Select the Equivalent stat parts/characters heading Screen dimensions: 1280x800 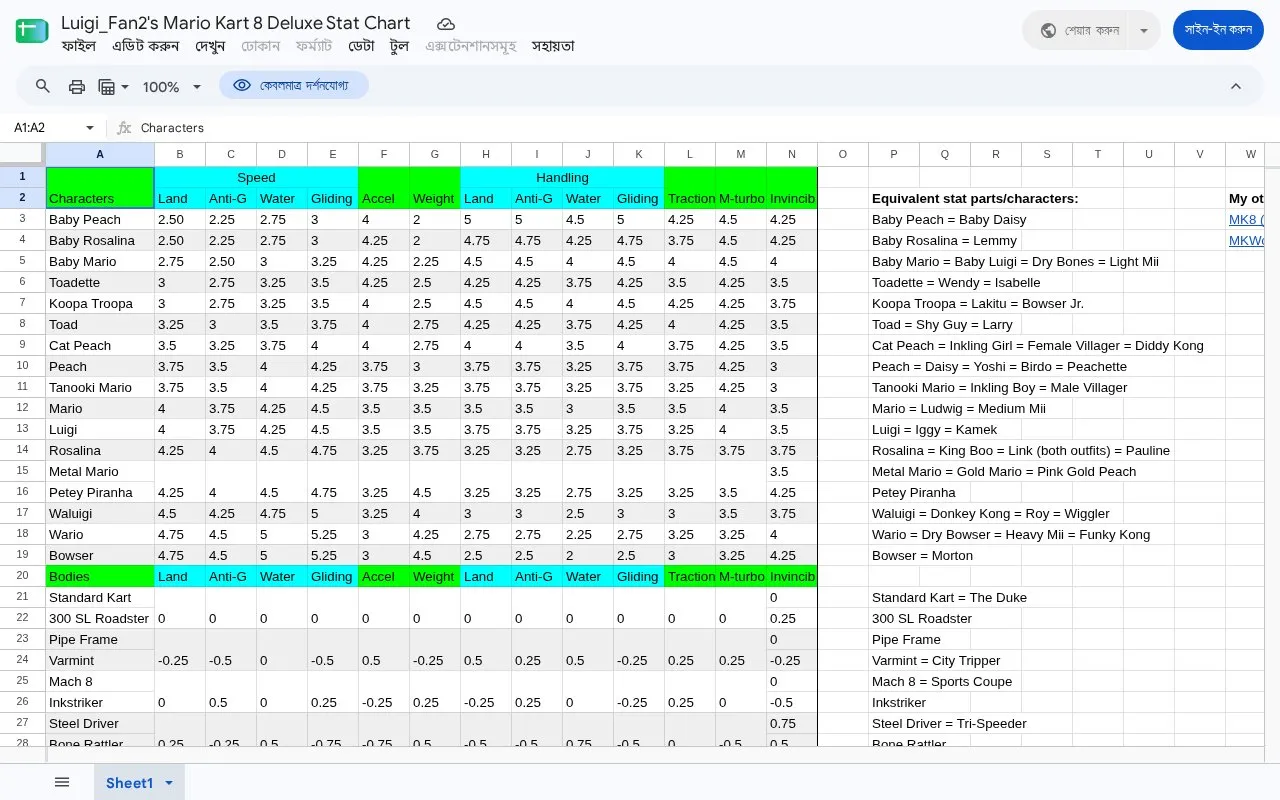975,199
